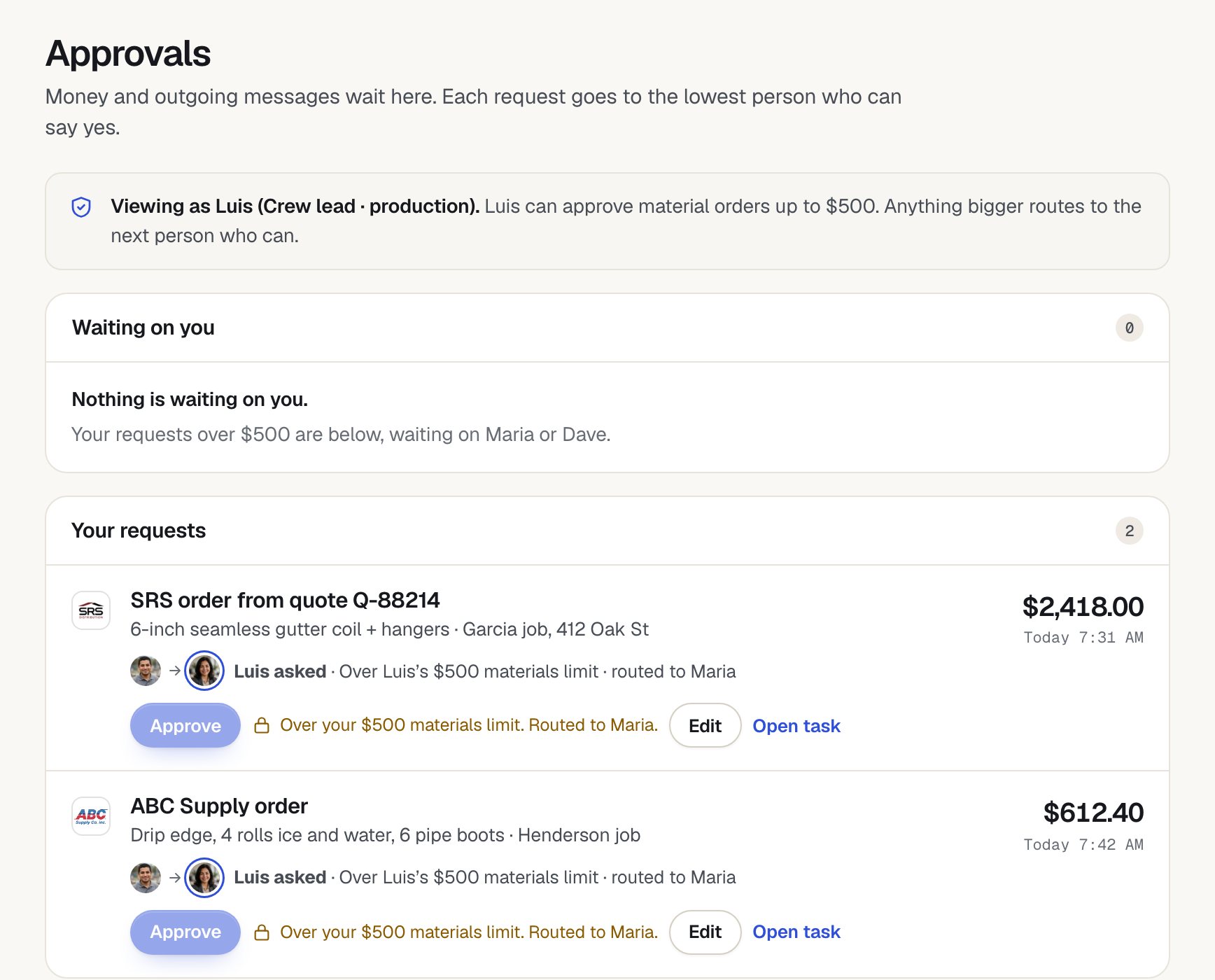Select the SRS order from quote Q-88214 title

[285, 601]
